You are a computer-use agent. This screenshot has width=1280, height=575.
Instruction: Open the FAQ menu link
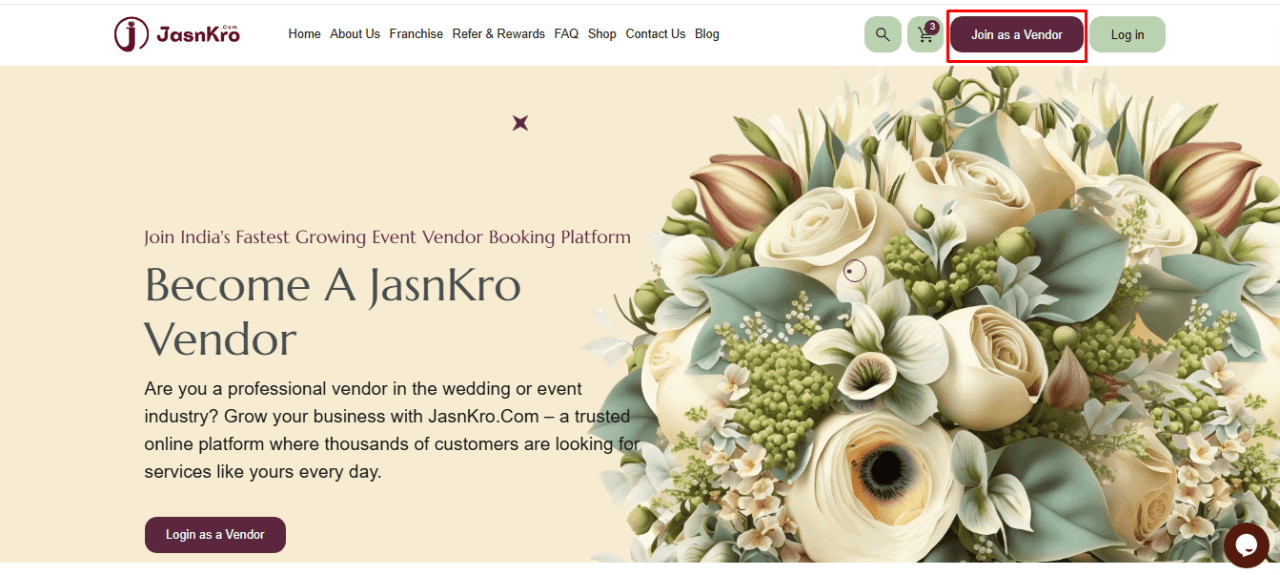tap(566, 34)
